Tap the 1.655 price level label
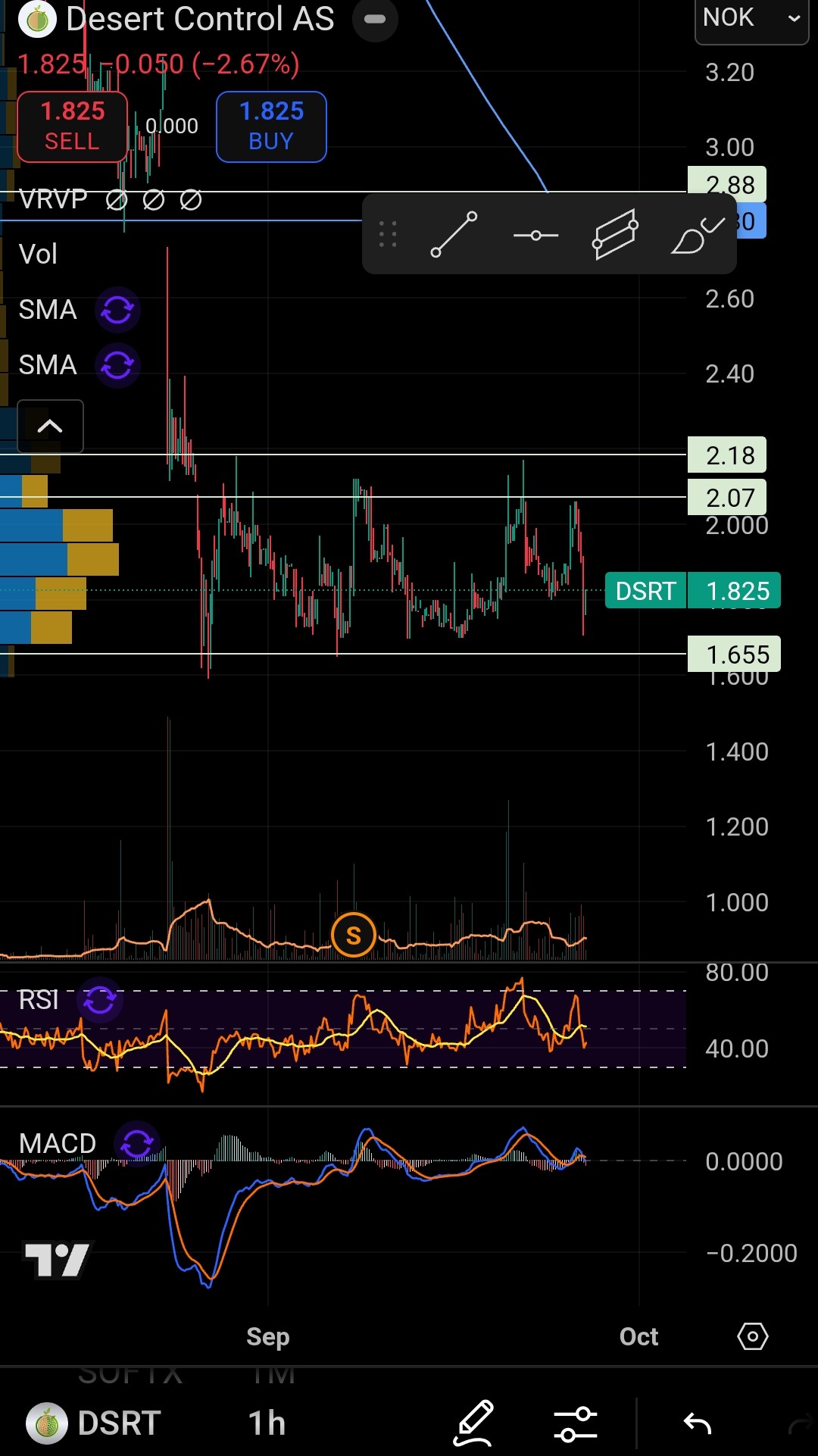This screenshot has height=1456, width=818. click(733, 654)
